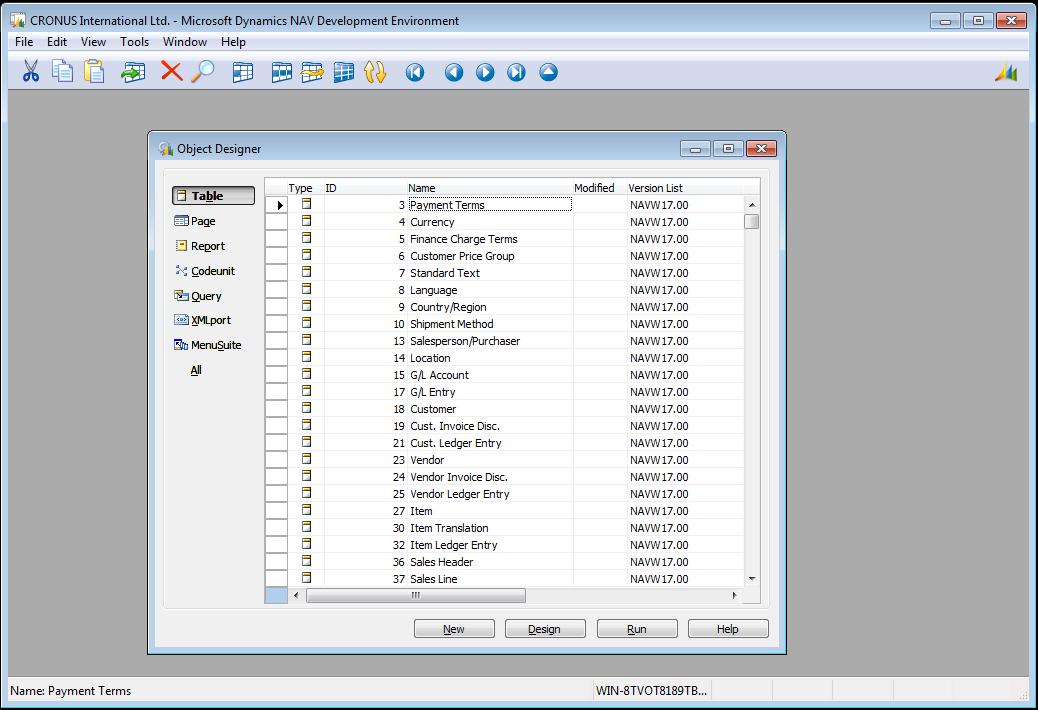Viewport: 1038px width, 710px height.
Task: Click the table type icon for Currency row
Action: tap(307, 221)
